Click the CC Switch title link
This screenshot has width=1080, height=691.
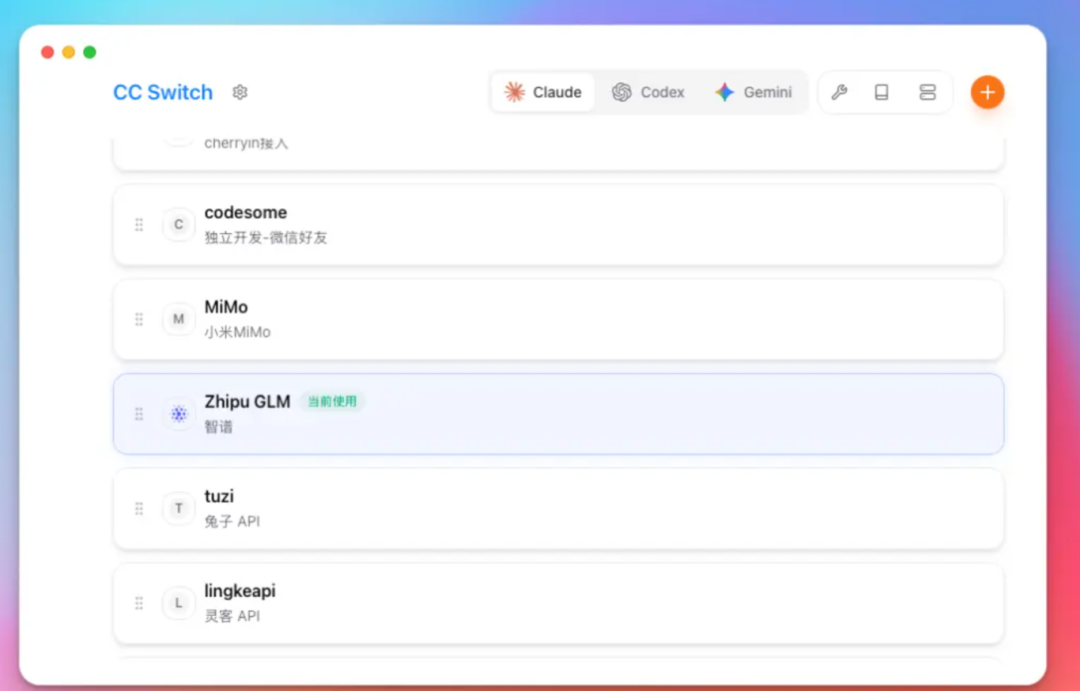pos(163,92)
